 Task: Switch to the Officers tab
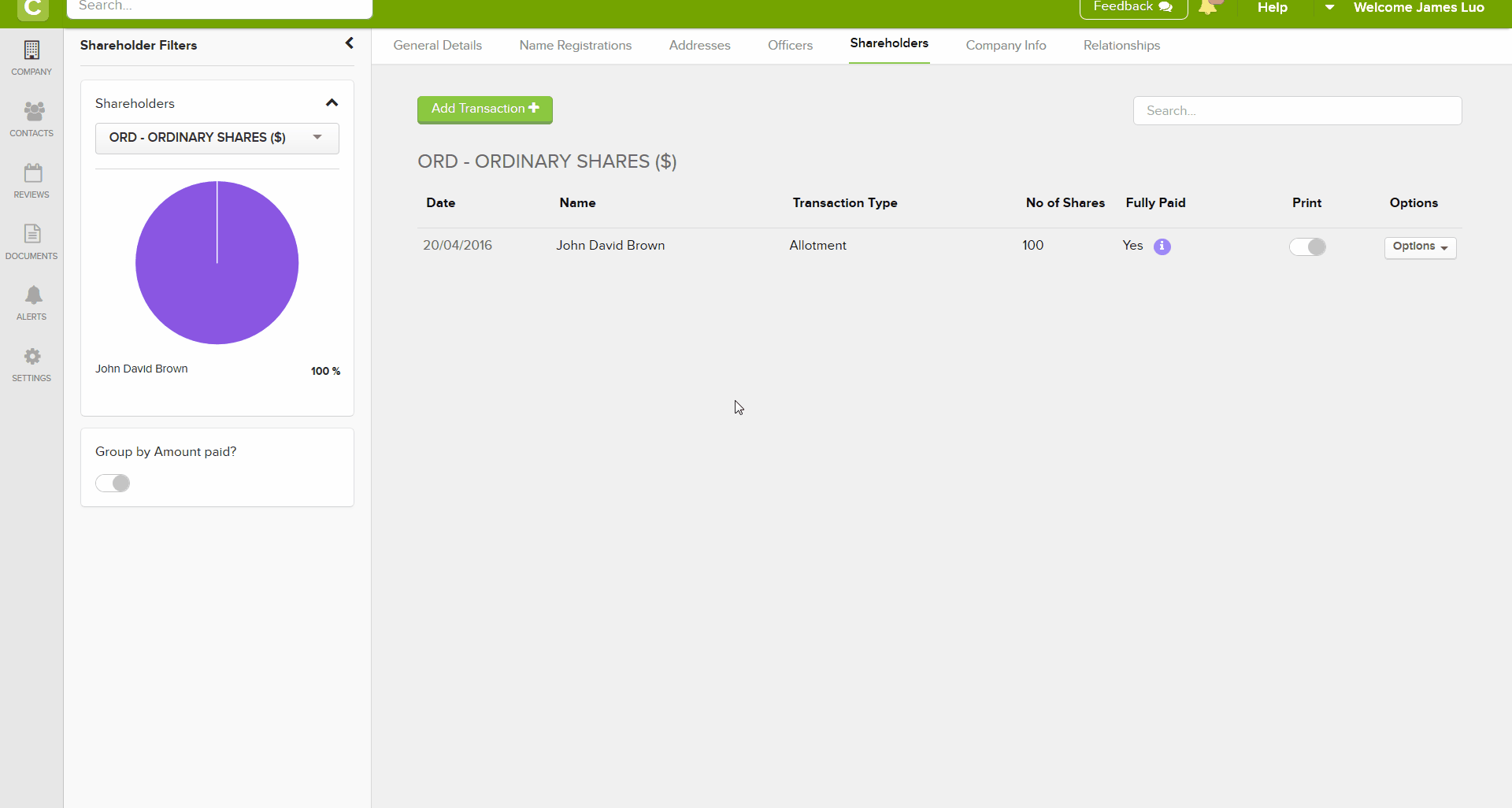click(x=790, y=46)
